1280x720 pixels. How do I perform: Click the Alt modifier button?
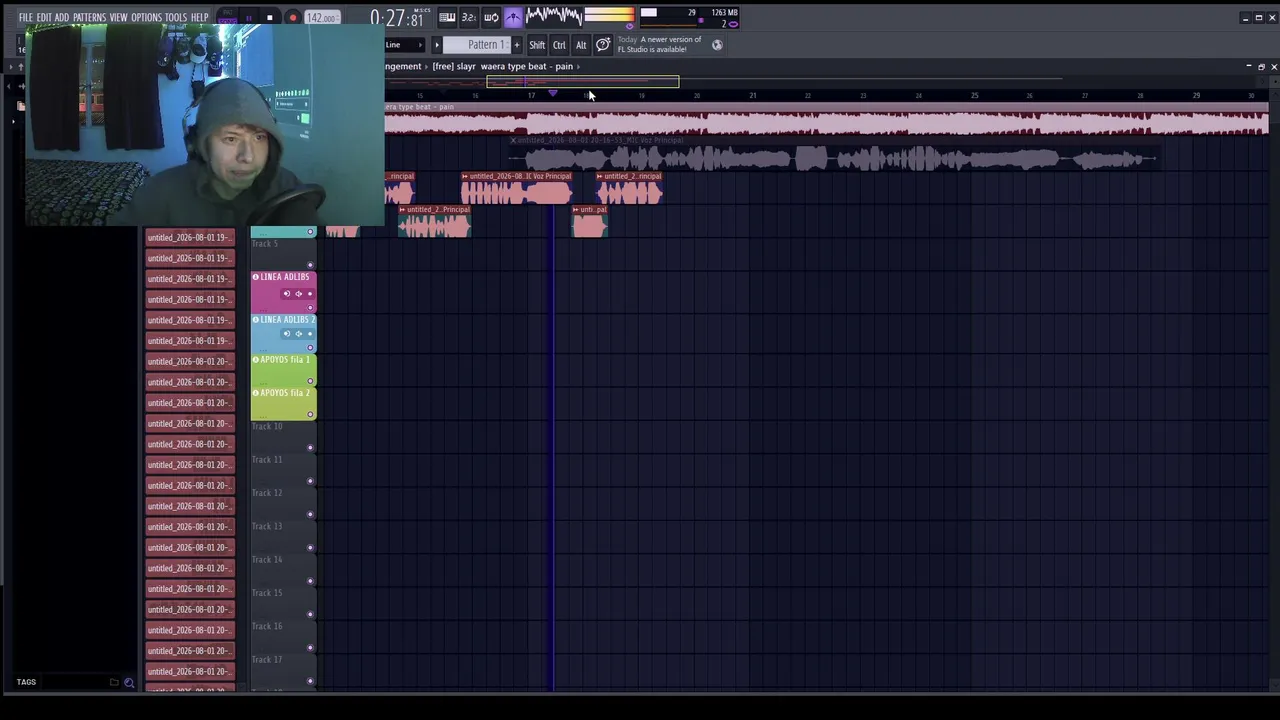click(x=581, y=45)
